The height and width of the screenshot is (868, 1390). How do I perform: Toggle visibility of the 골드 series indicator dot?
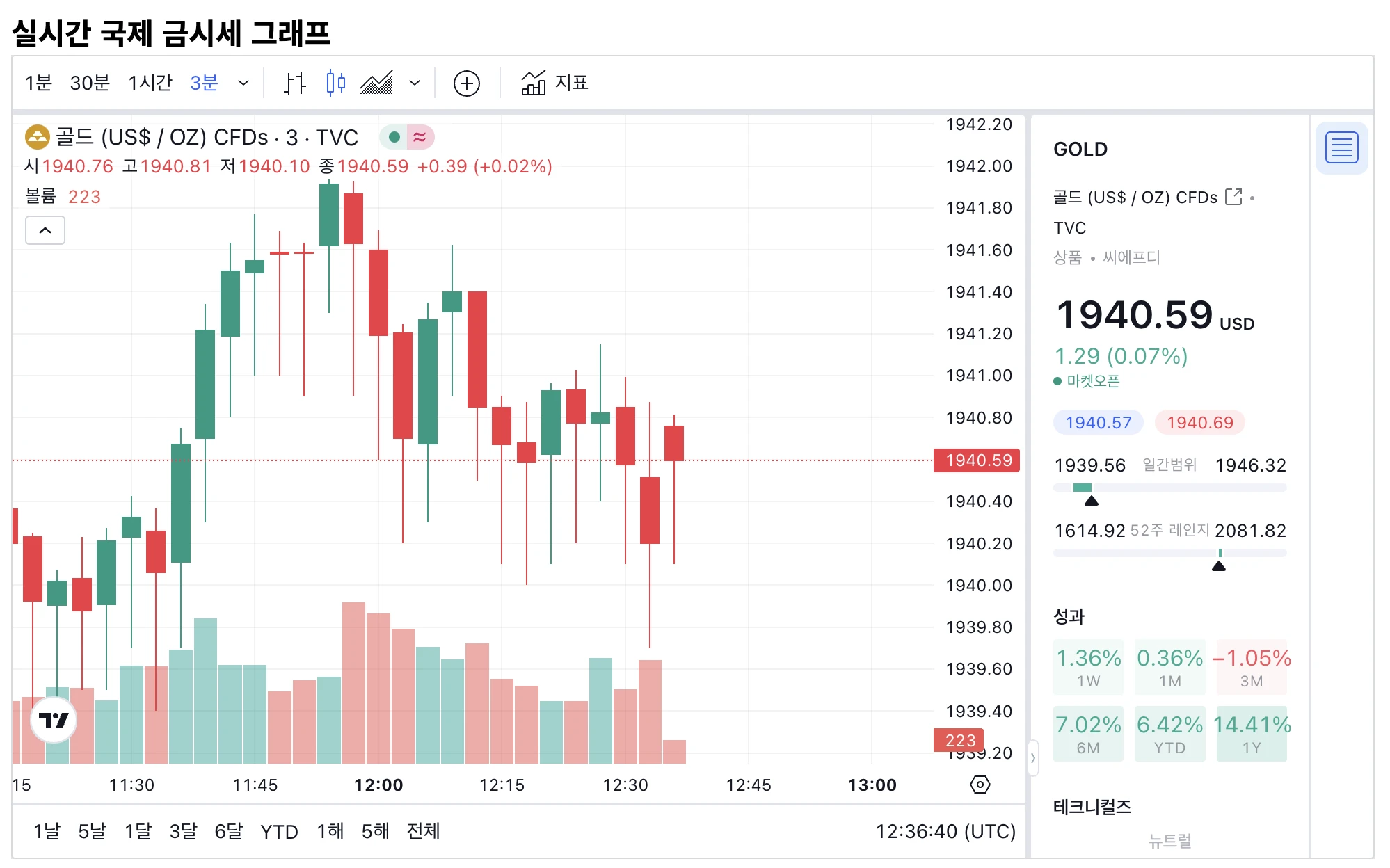click(x=395, y=137)
